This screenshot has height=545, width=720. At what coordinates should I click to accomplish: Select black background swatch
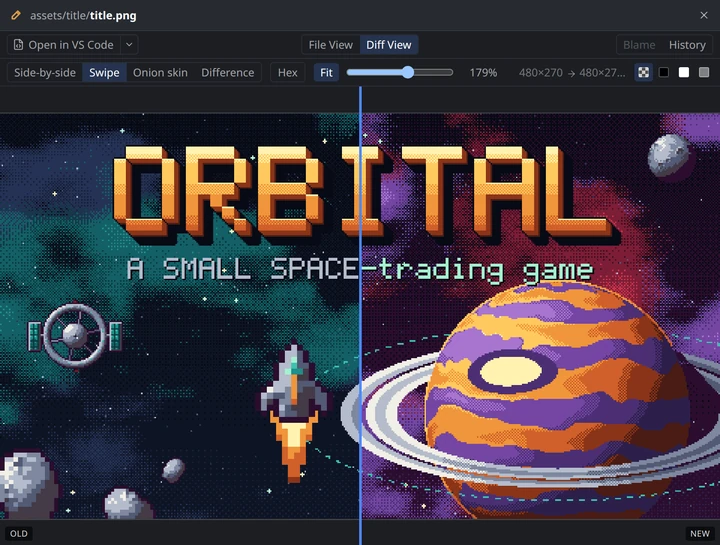pos(664,73)
